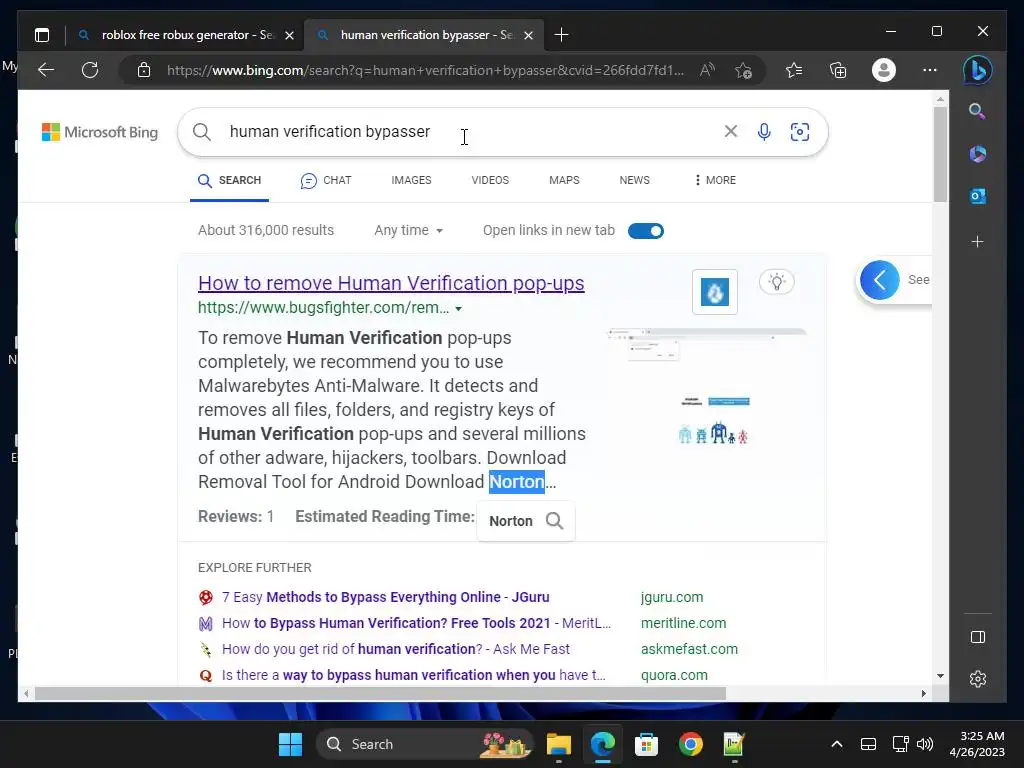Click the Read aloud icon
This screenshot has height=768, width=1024.
tap(707, 70)
